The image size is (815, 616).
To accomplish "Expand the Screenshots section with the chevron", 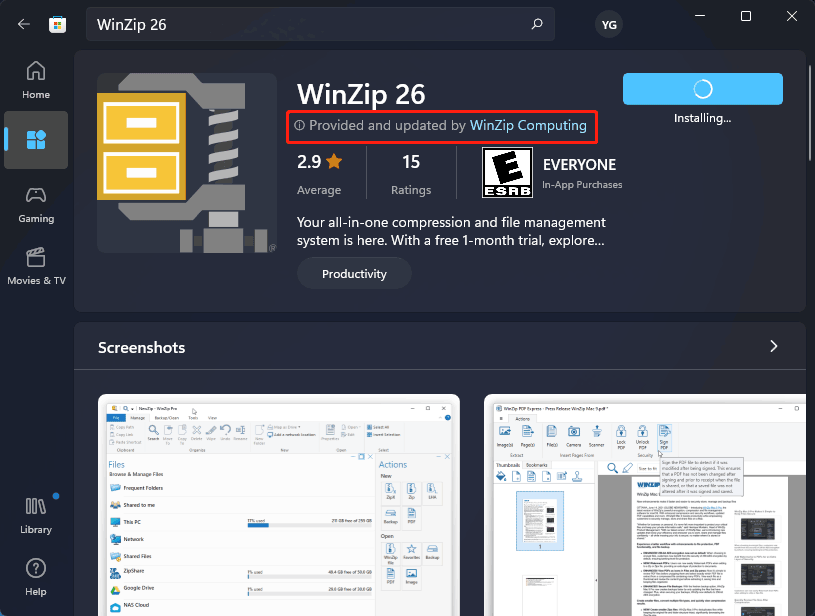I will point(773,346).
